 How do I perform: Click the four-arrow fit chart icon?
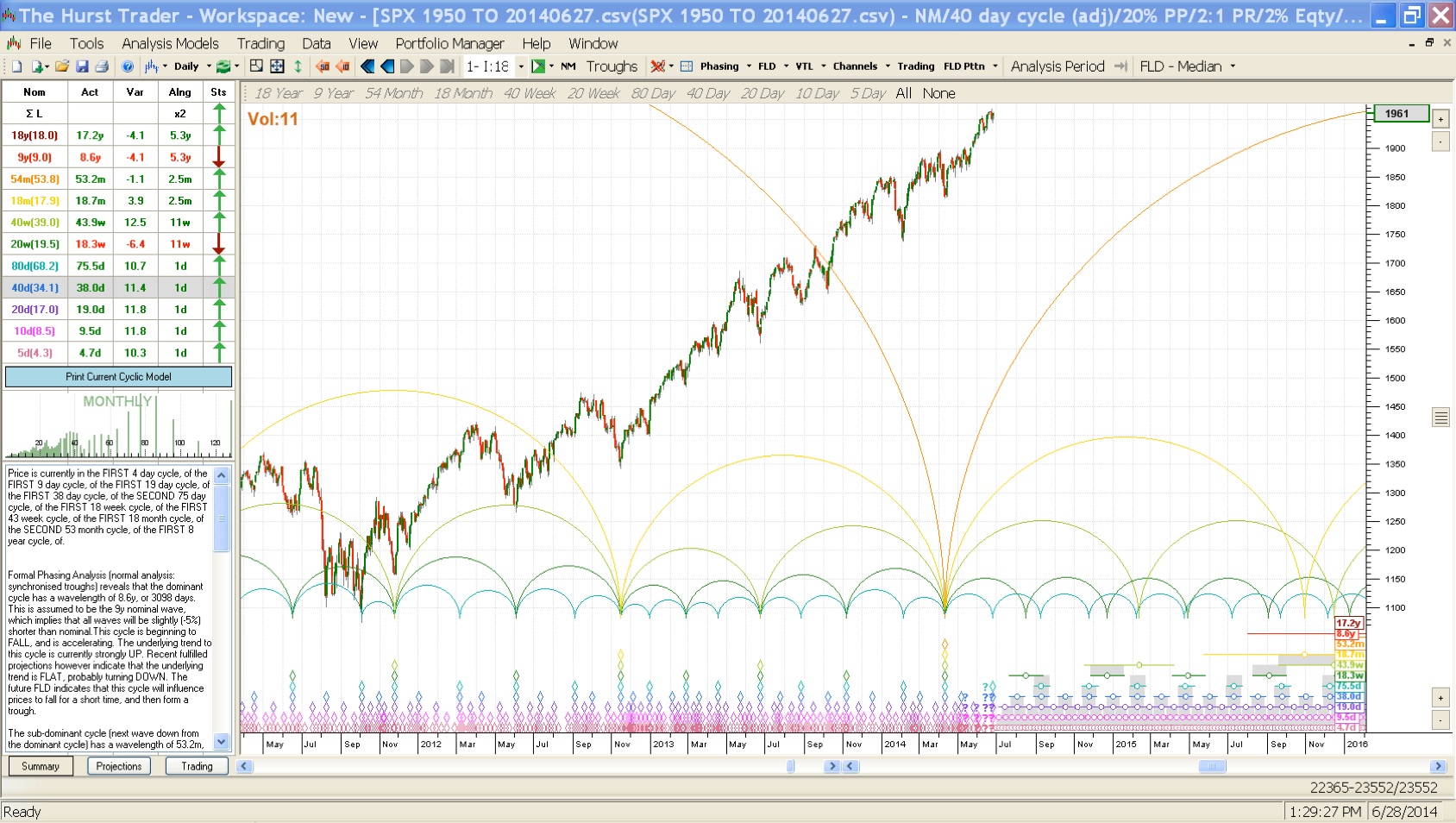pyautogui.click(x=277, y=66)
